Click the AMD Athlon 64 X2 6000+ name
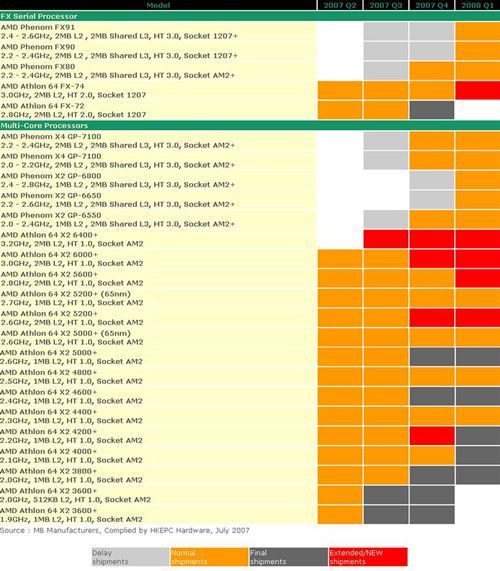500x571 pixels. [49, 255]
